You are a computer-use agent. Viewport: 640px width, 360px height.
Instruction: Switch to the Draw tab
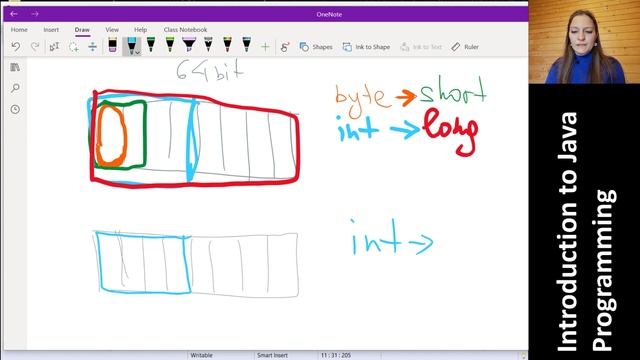coord(82,30)
